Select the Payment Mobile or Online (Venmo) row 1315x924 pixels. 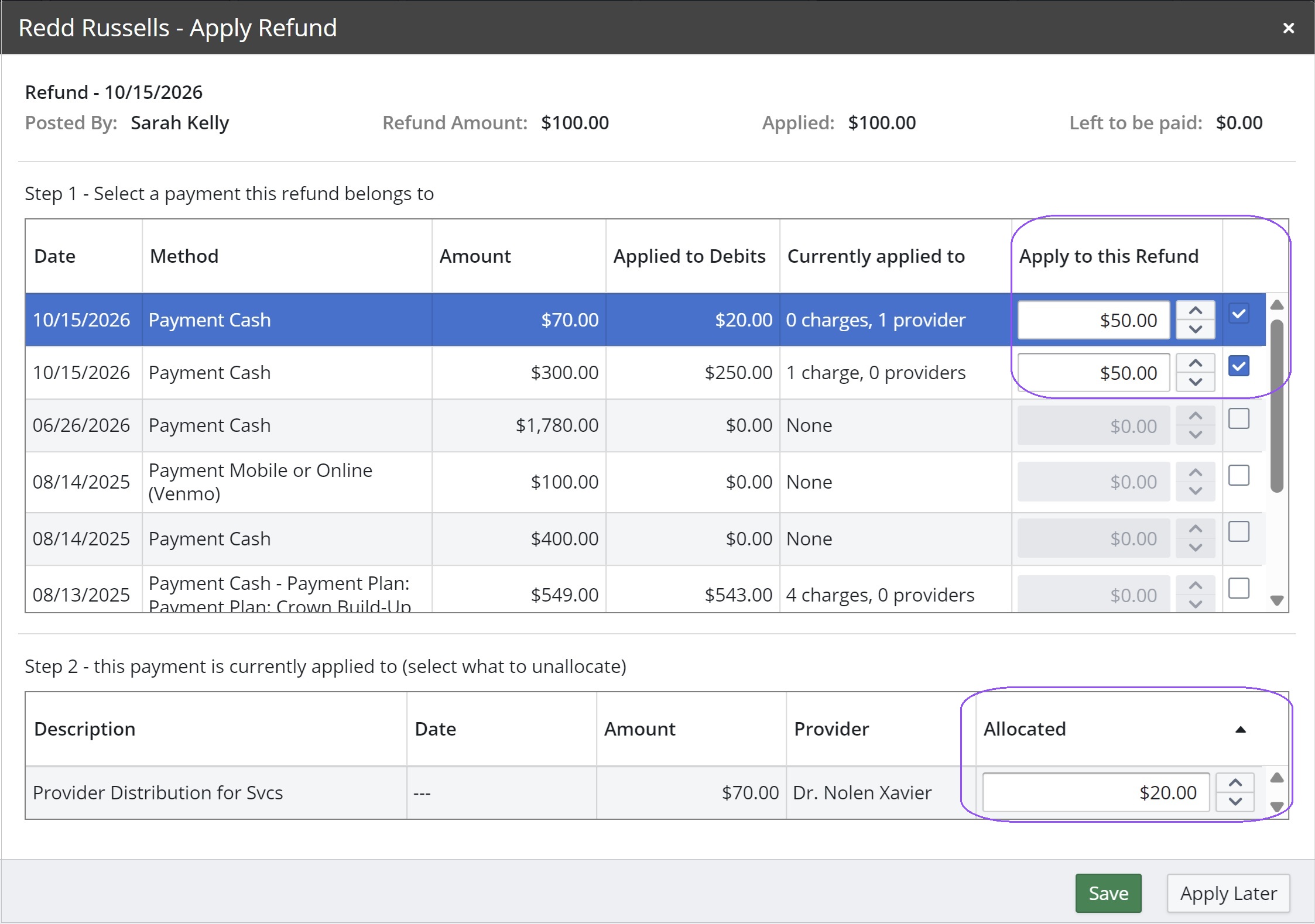645,482
